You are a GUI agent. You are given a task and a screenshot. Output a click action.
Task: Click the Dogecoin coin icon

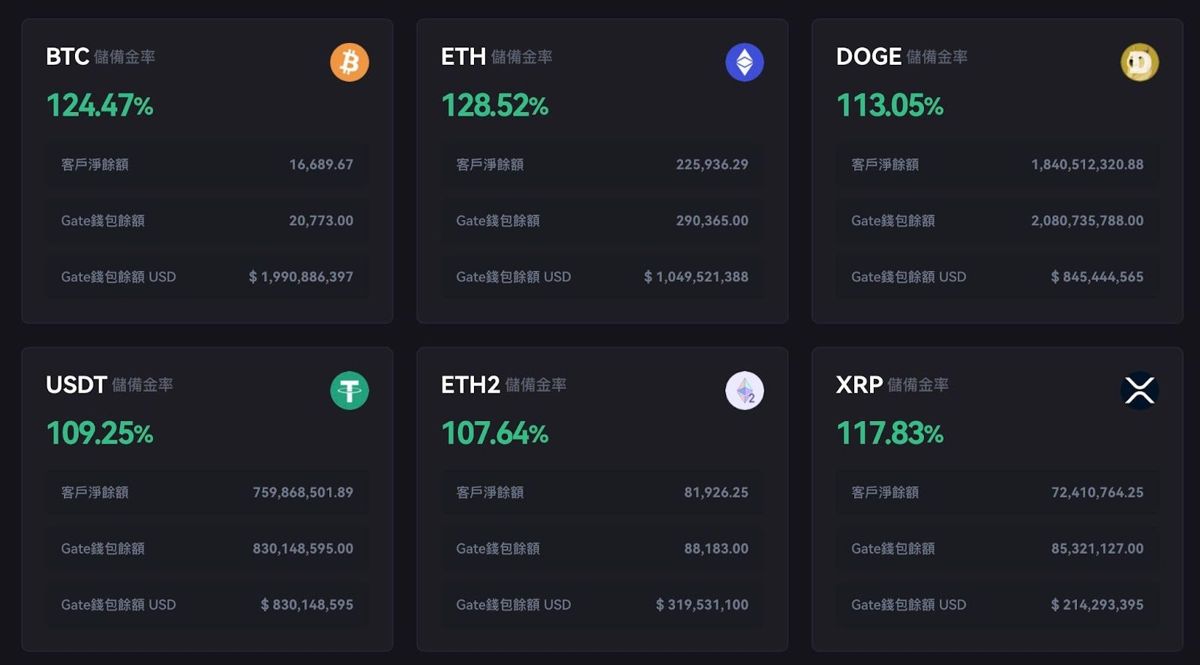tap(1140, 63)
